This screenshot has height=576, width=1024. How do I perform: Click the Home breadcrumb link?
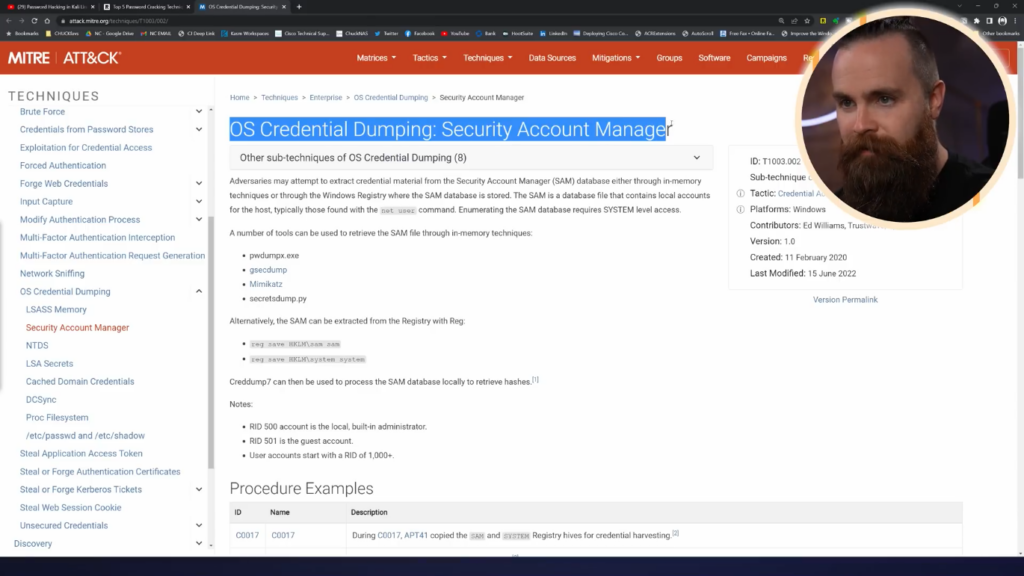[x=240, y=97]
